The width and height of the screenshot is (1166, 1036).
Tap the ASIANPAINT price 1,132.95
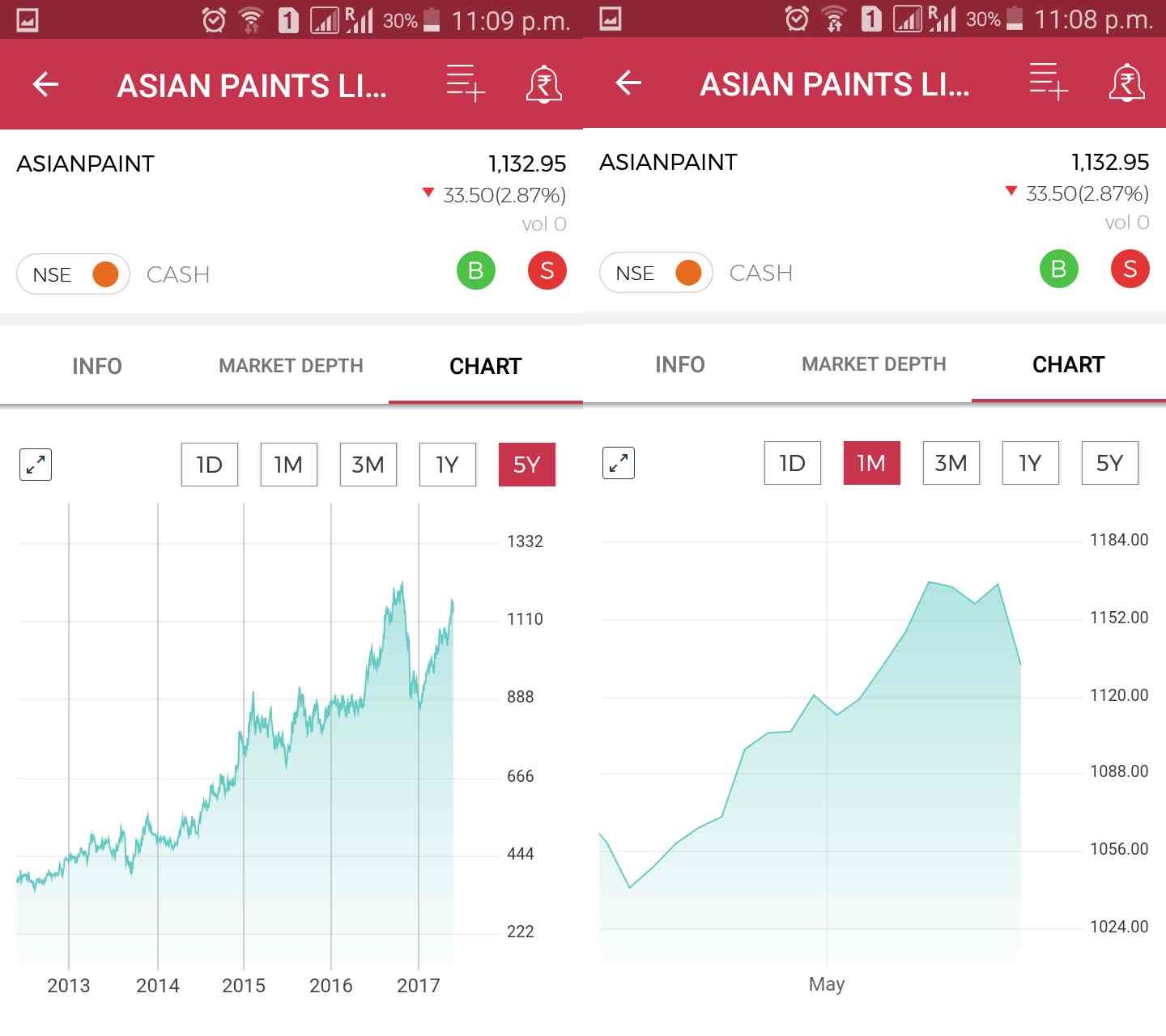pyautogui.click(x=527, y=163)
